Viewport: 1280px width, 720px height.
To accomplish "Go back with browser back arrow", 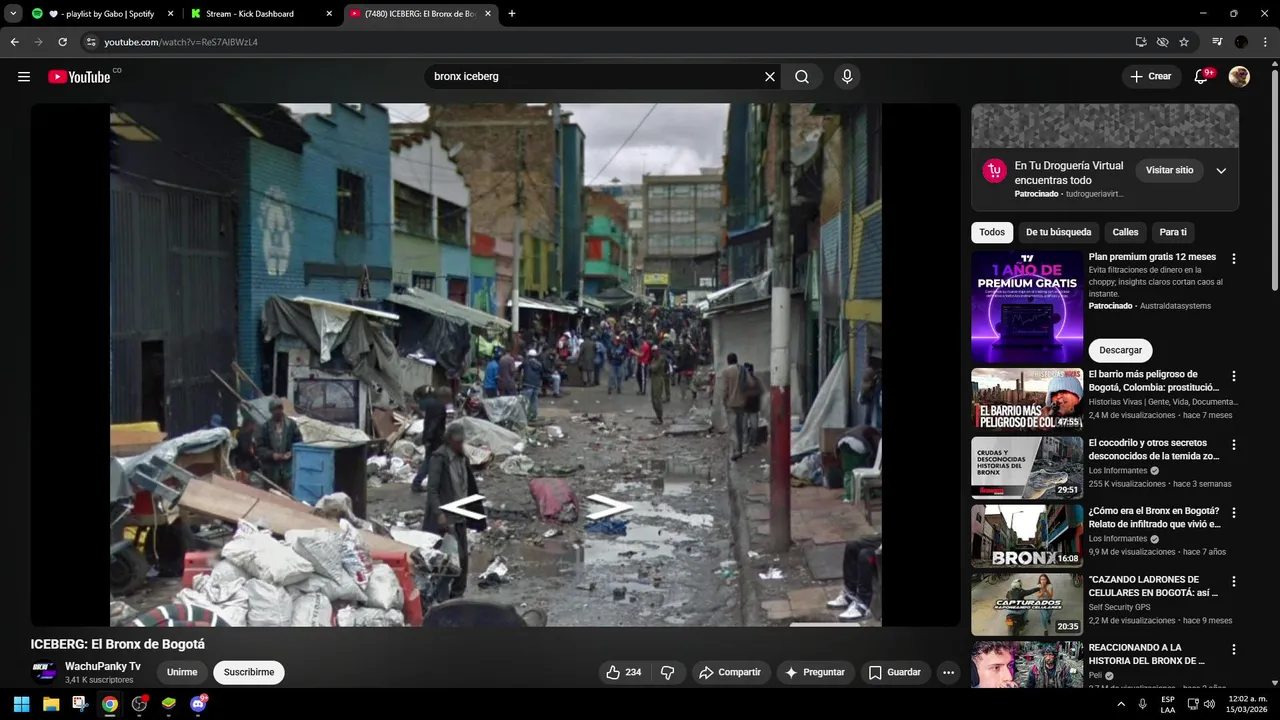I will 14,42.
